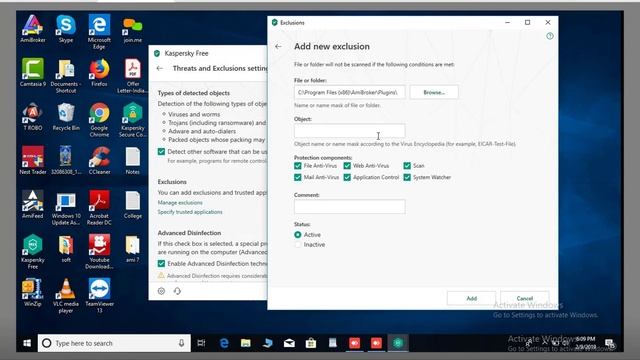Image resolution: width=640 pixels, height=360 pixels.
Task: Open Task View on the taskbar
Action: 201,343
